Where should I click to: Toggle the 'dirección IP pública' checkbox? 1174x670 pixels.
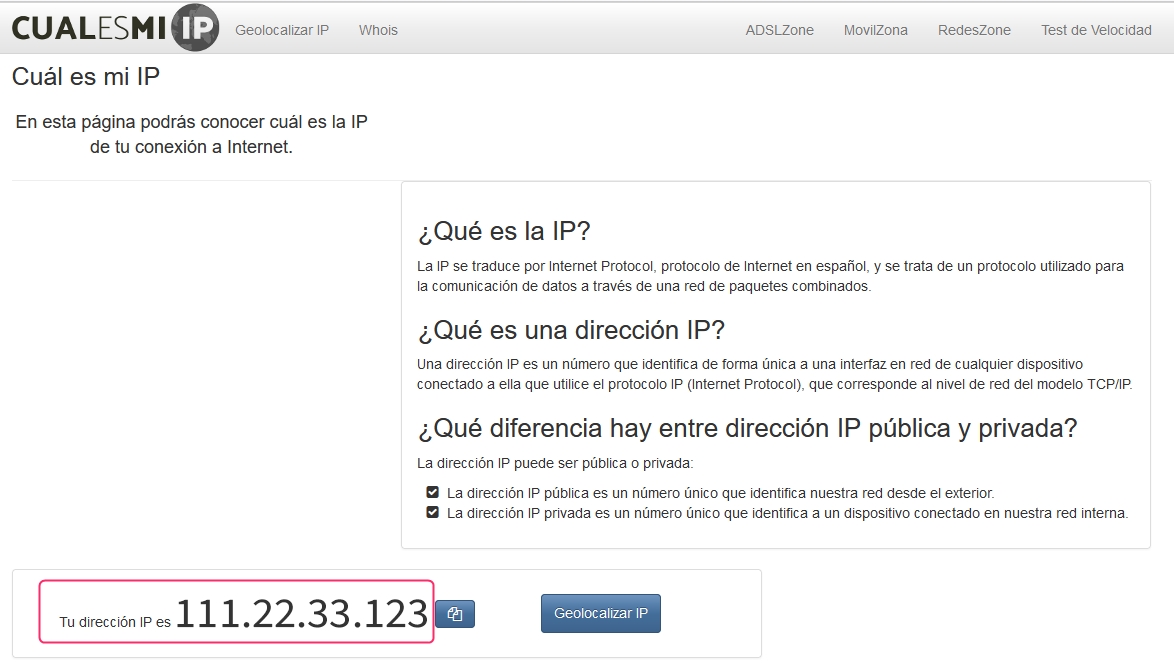432,492
